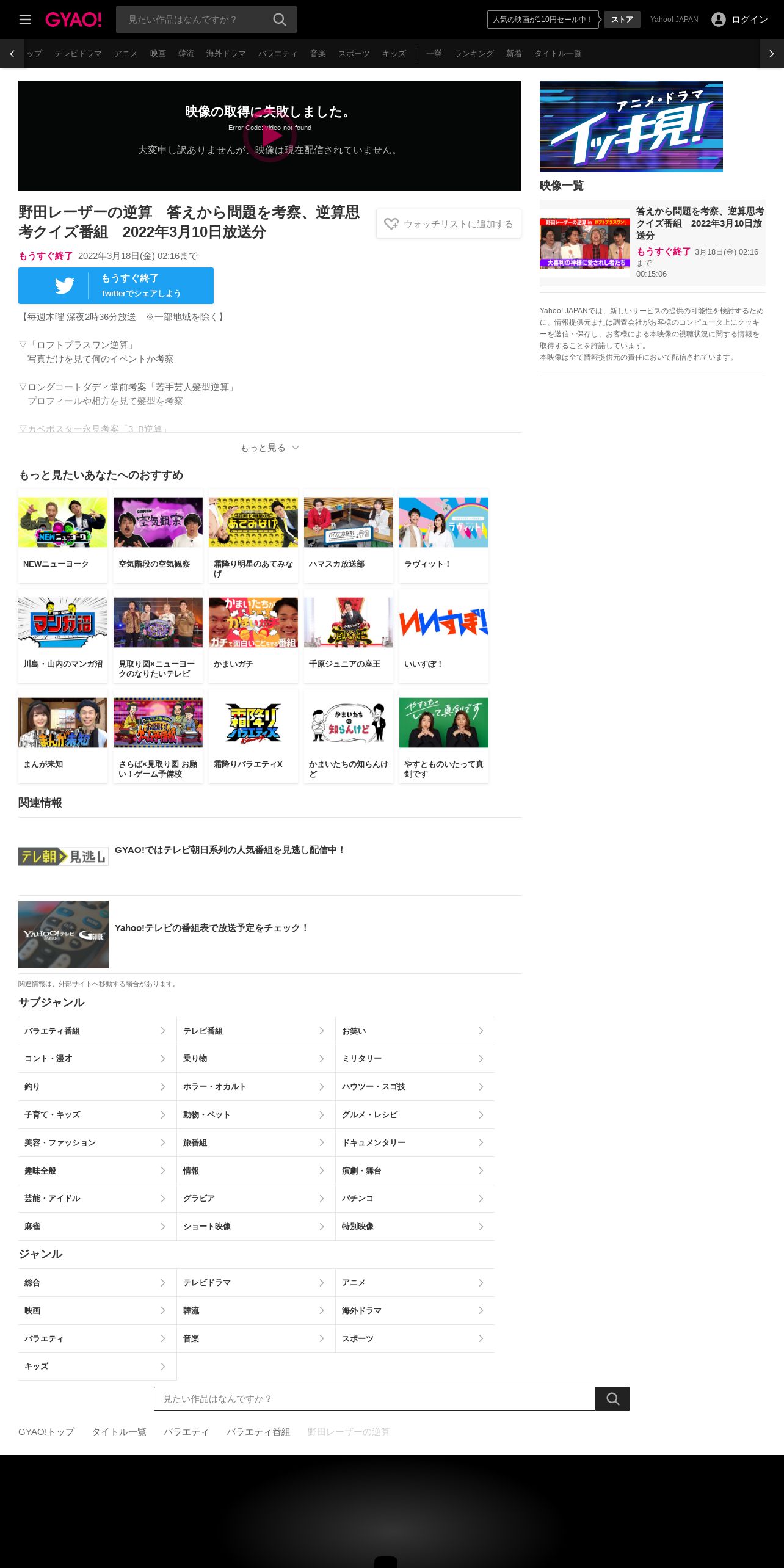Image resolution: width=784 pixels, height=1568 pixels.
Task: Click the イッキ見 anime drama banner
Action: [631, 126]
